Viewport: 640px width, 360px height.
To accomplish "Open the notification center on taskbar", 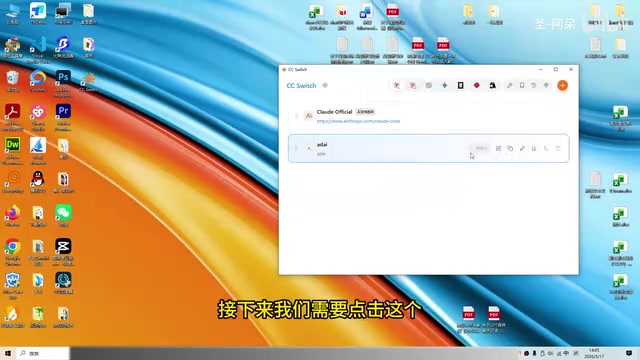I will point(629,353).
